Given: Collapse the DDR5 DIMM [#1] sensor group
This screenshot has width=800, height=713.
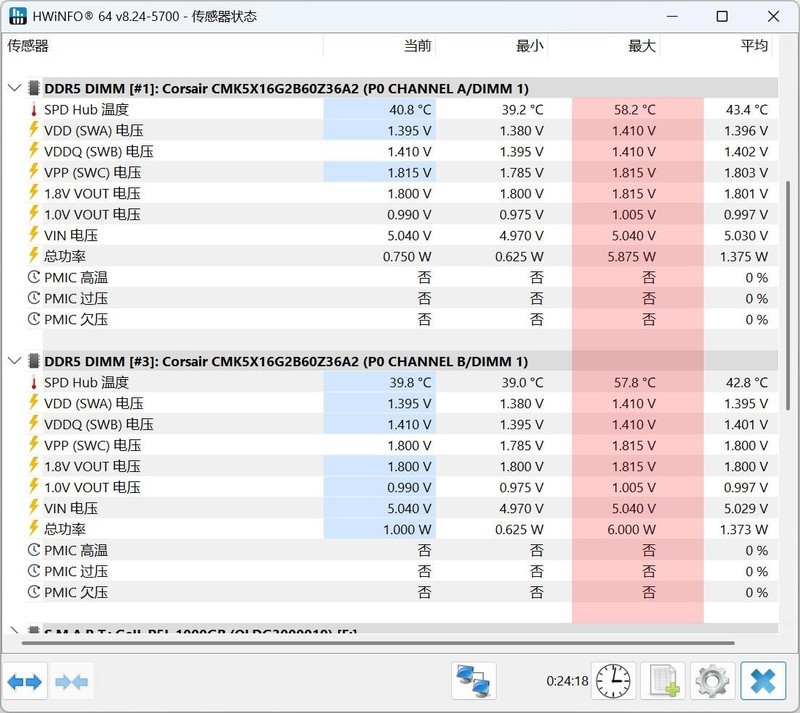Looking at the screenshot, I should click(x=14, y=88).
